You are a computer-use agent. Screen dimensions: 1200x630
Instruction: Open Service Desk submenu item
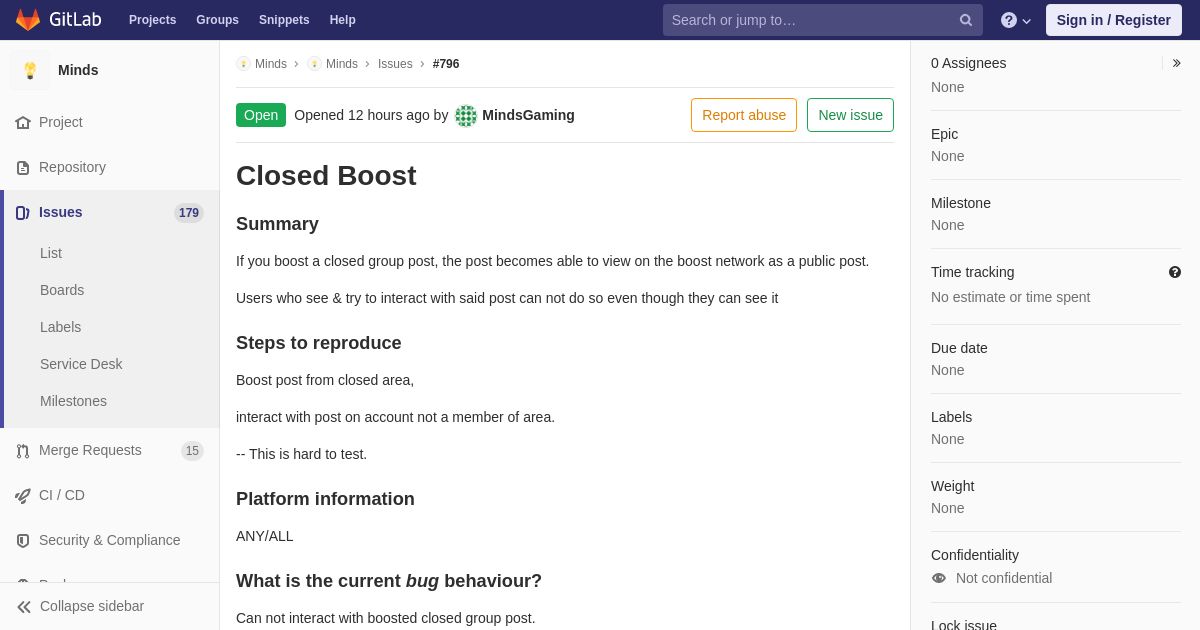[x=81, y=364]
